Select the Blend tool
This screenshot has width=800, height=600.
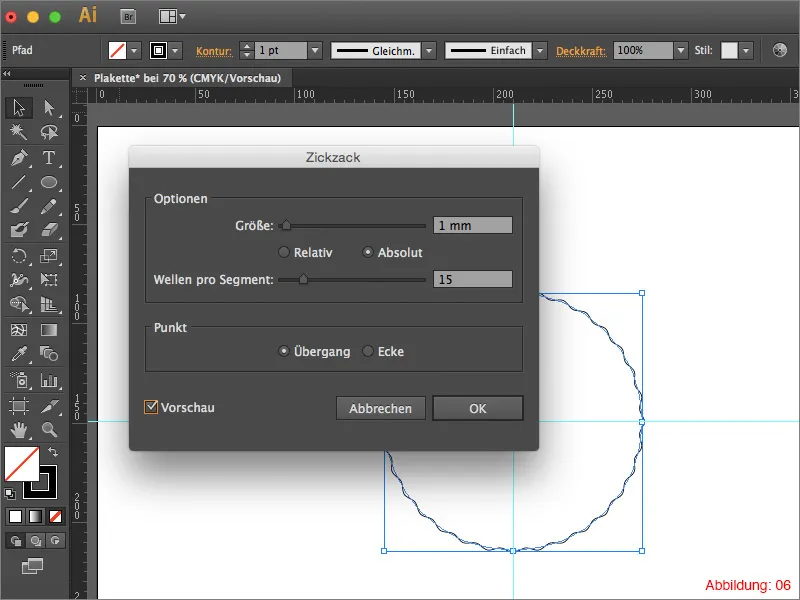[x=49, y=354]
